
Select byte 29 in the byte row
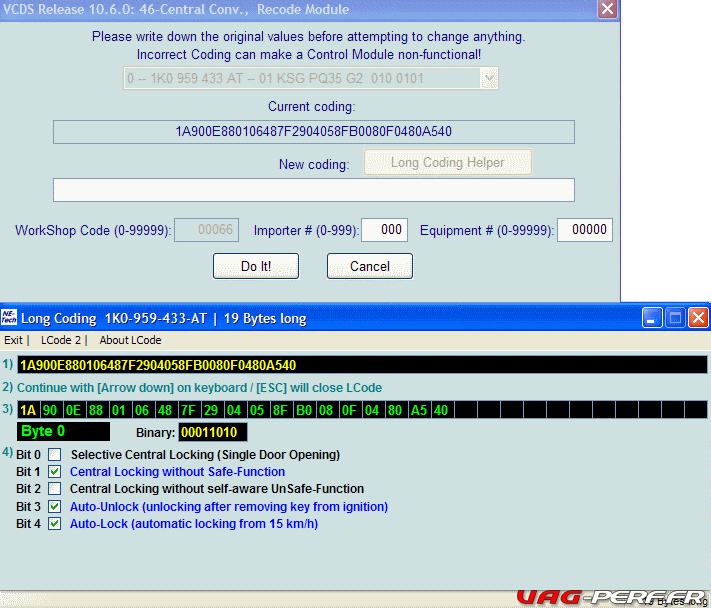(x=213, y=410)
